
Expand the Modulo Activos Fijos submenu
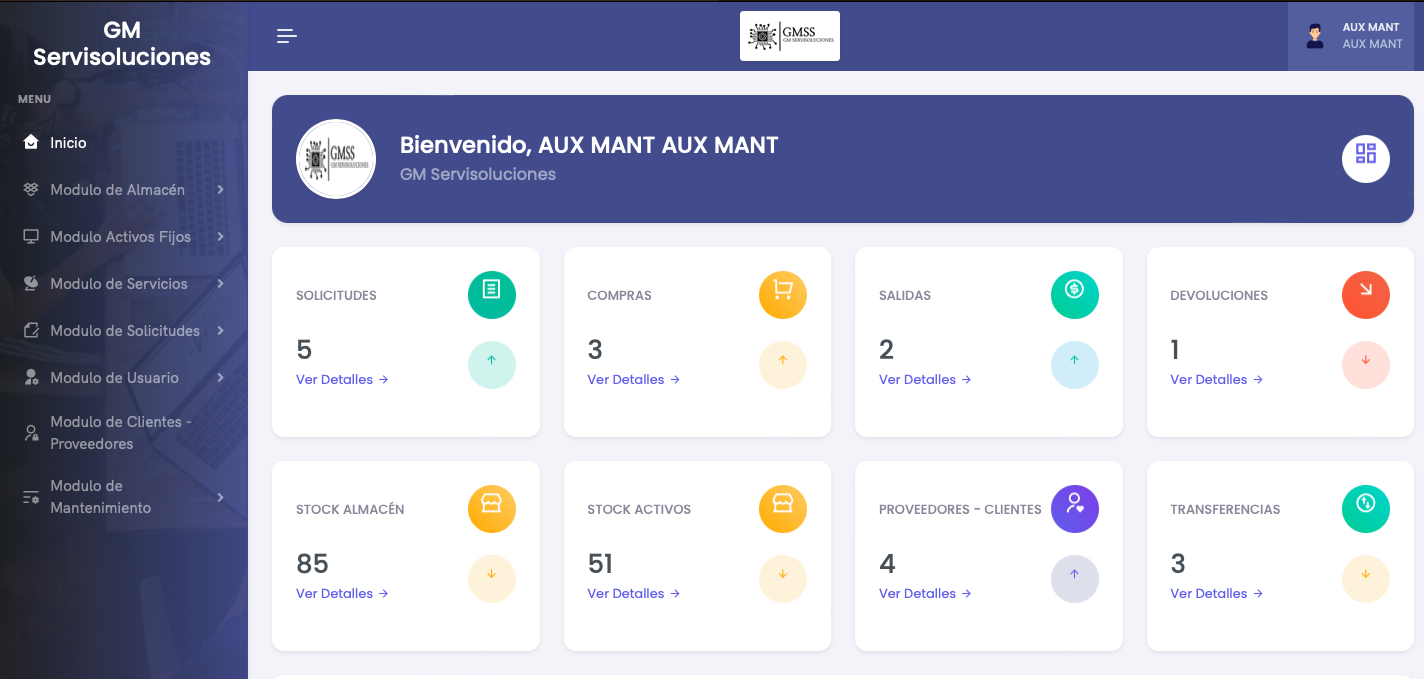click(x=120, y=237)
